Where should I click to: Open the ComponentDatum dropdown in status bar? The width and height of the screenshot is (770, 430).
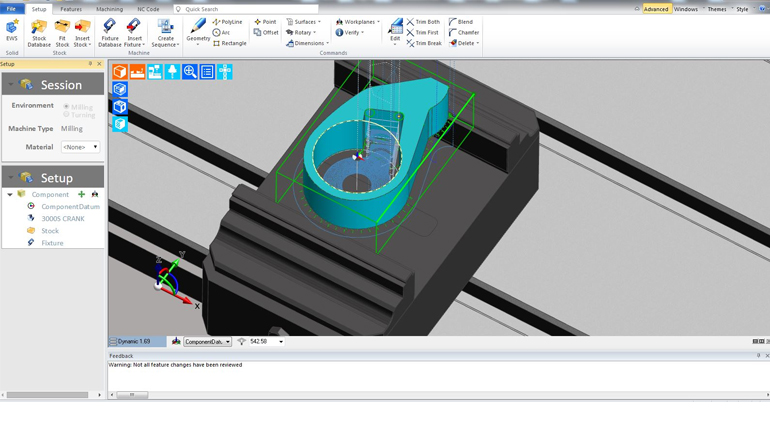(x=208, y=342)
